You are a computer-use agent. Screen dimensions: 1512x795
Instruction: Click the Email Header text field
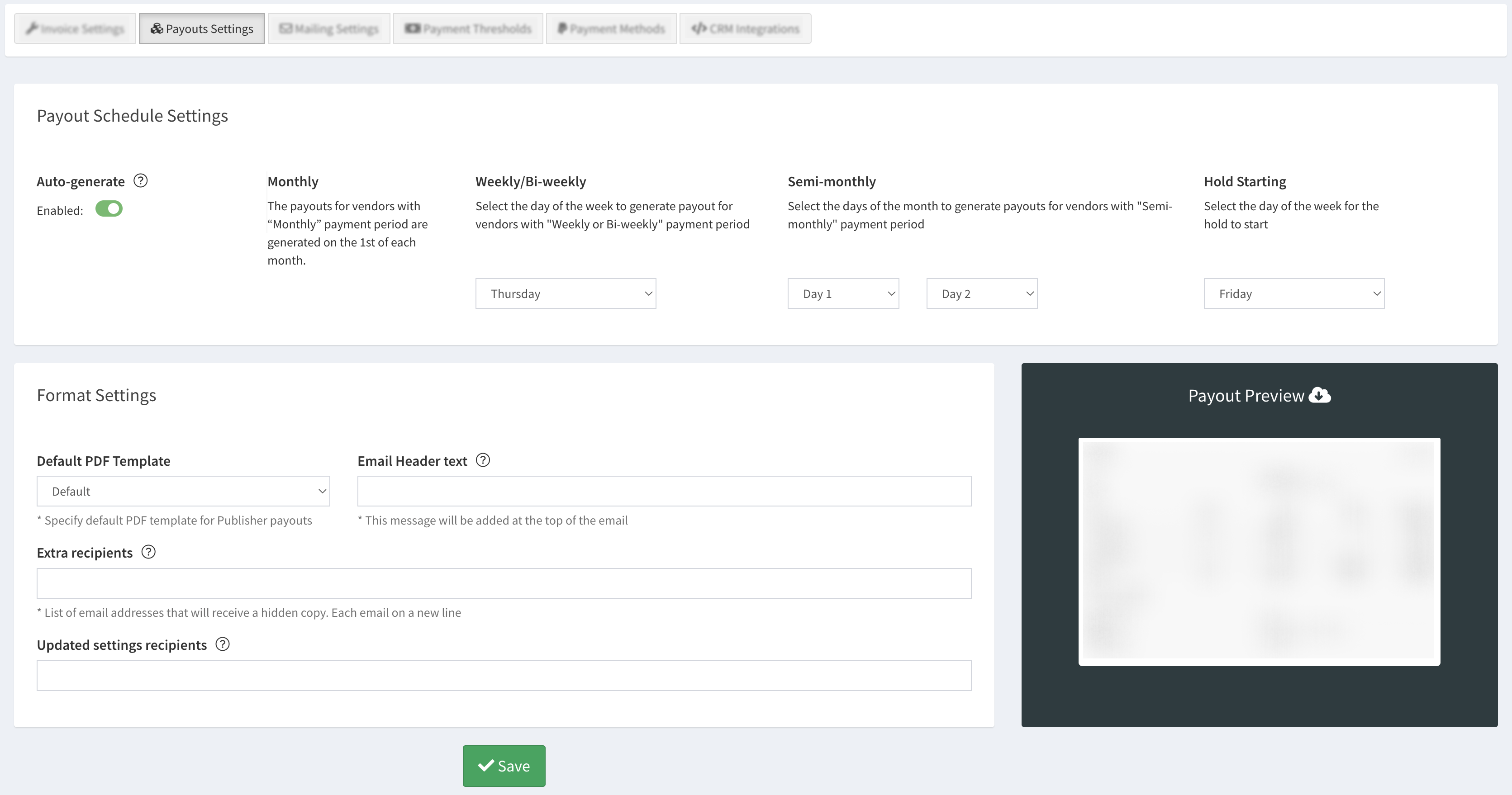click(x=664, y=491)
